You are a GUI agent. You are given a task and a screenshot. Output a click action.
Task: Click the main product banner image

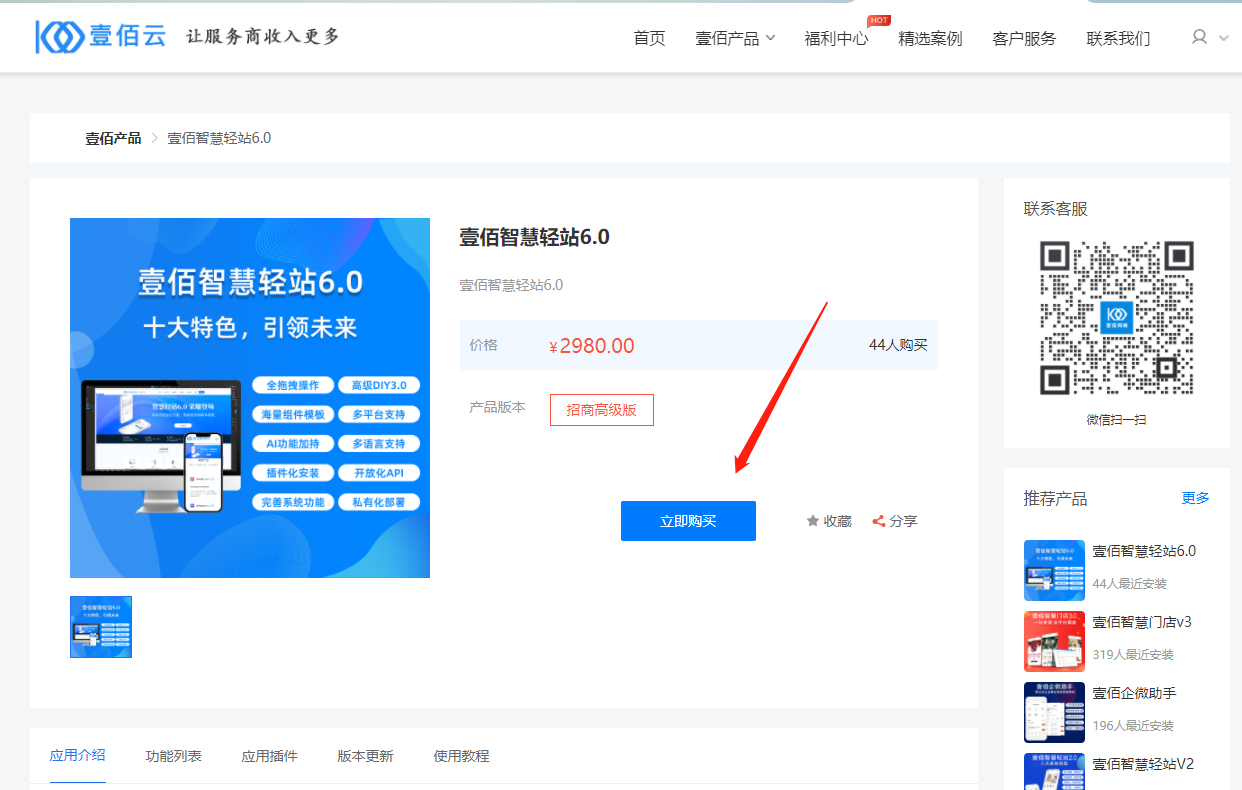[250, 398]
